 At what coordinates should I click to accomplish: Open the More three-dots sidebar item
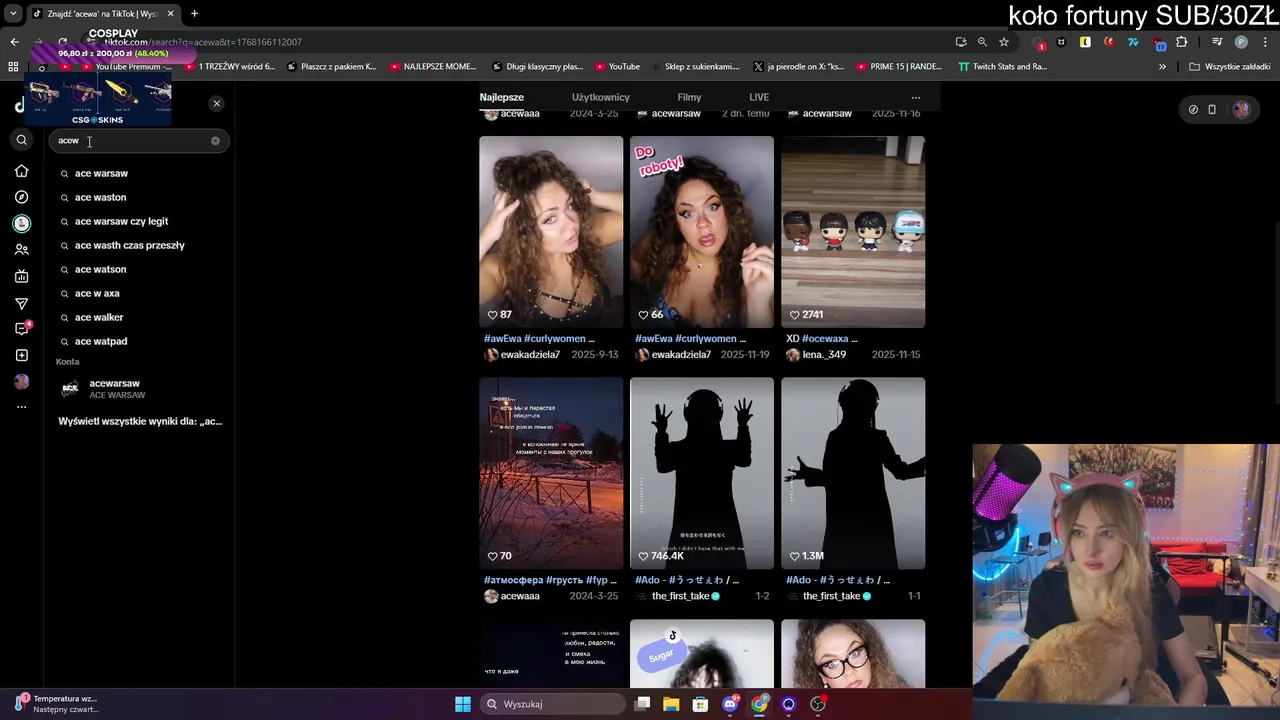pyautogui.click(x=21, y=407)
